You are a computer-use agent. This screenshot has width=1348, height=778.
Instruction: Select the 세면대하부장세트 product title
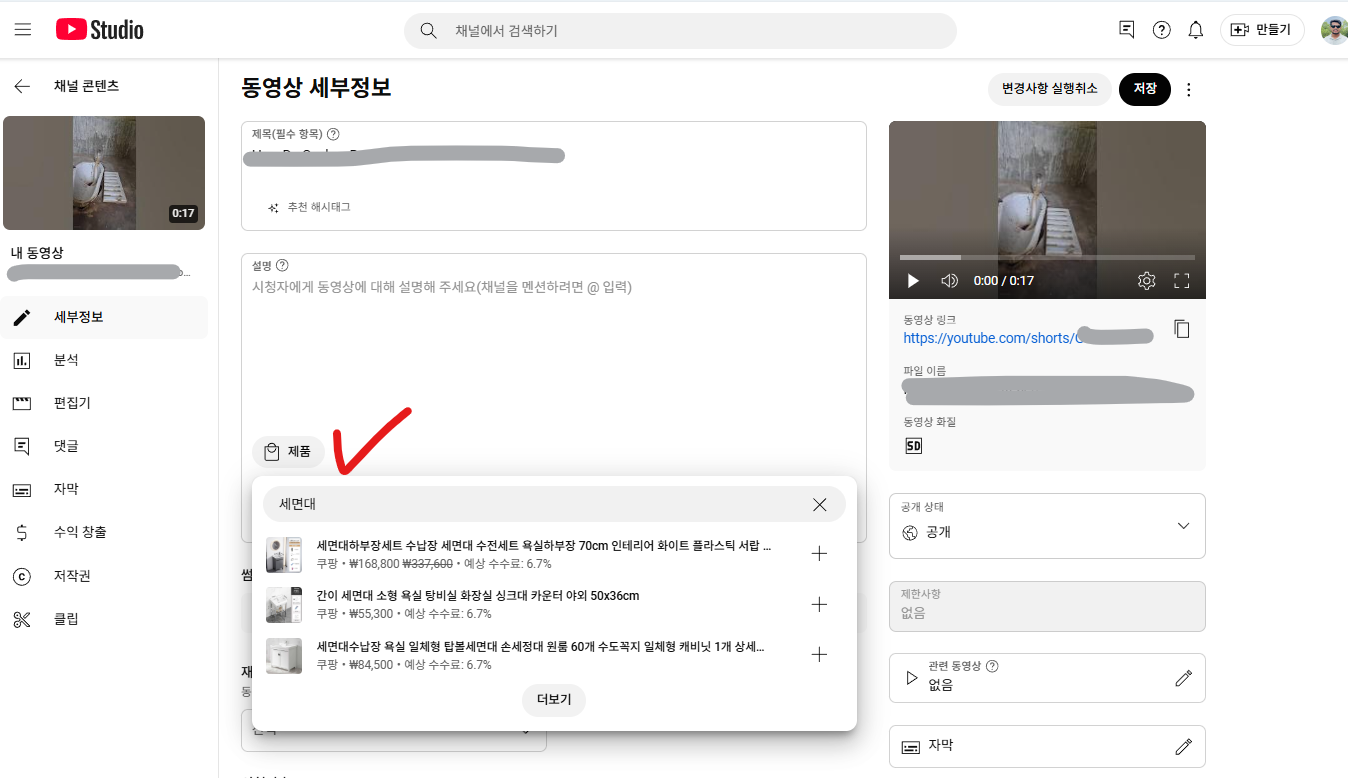[x=544, y=546]
